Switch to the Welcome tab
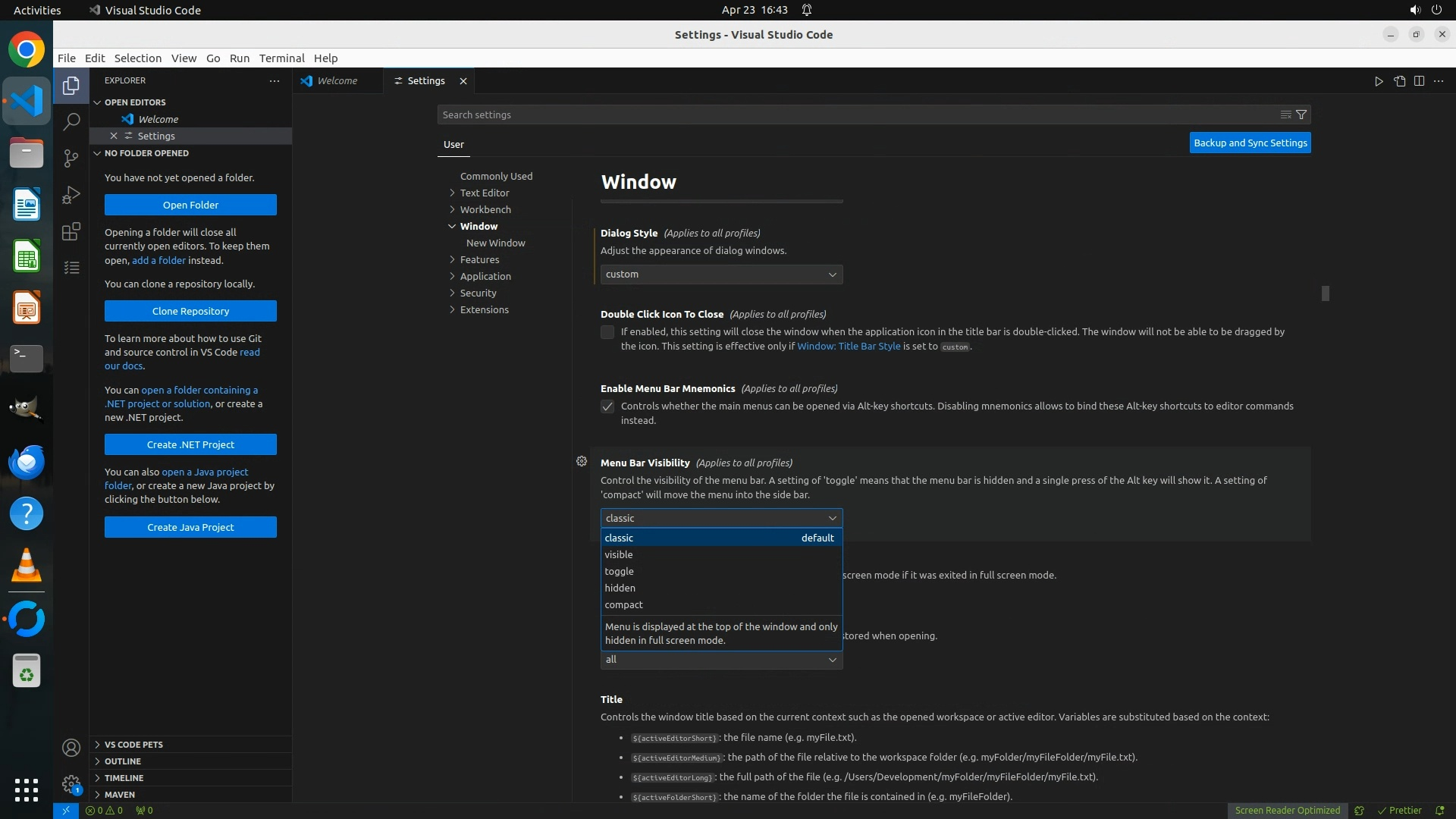The width and height of the screenshot is (1456, 819). click(x=337, y=81)
